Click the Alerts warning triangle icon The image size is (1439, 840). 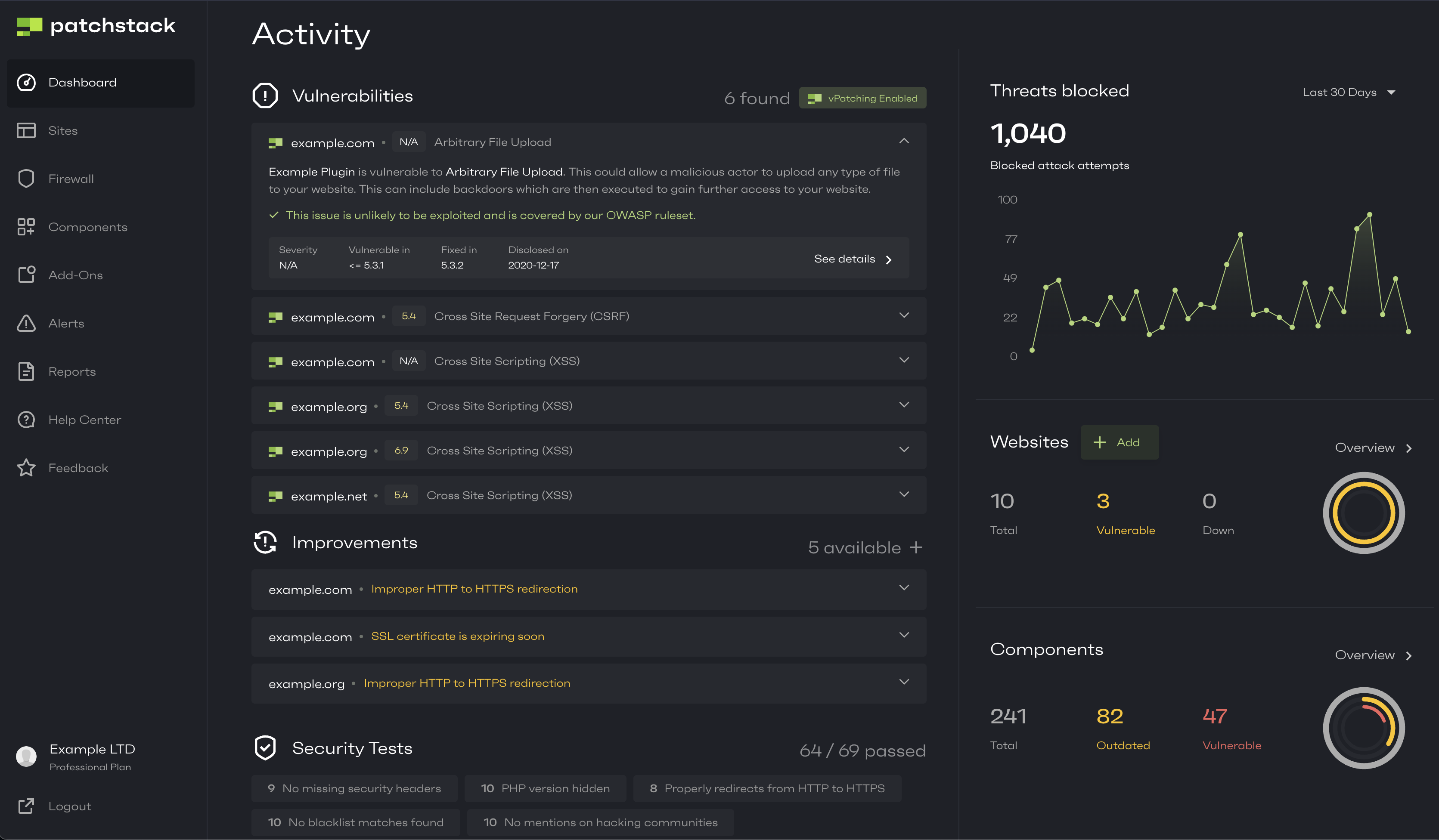click(x=26, y=323)
